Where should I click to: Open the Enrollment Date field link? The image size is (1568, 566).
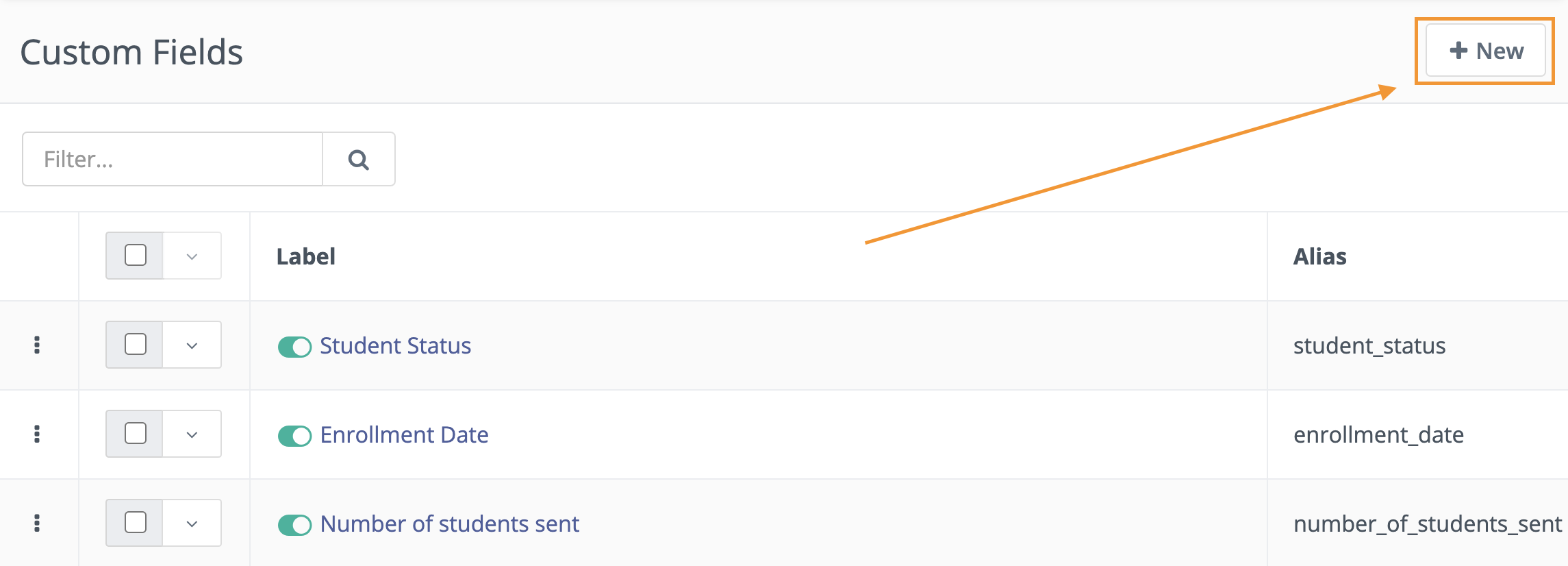(404, 434)
